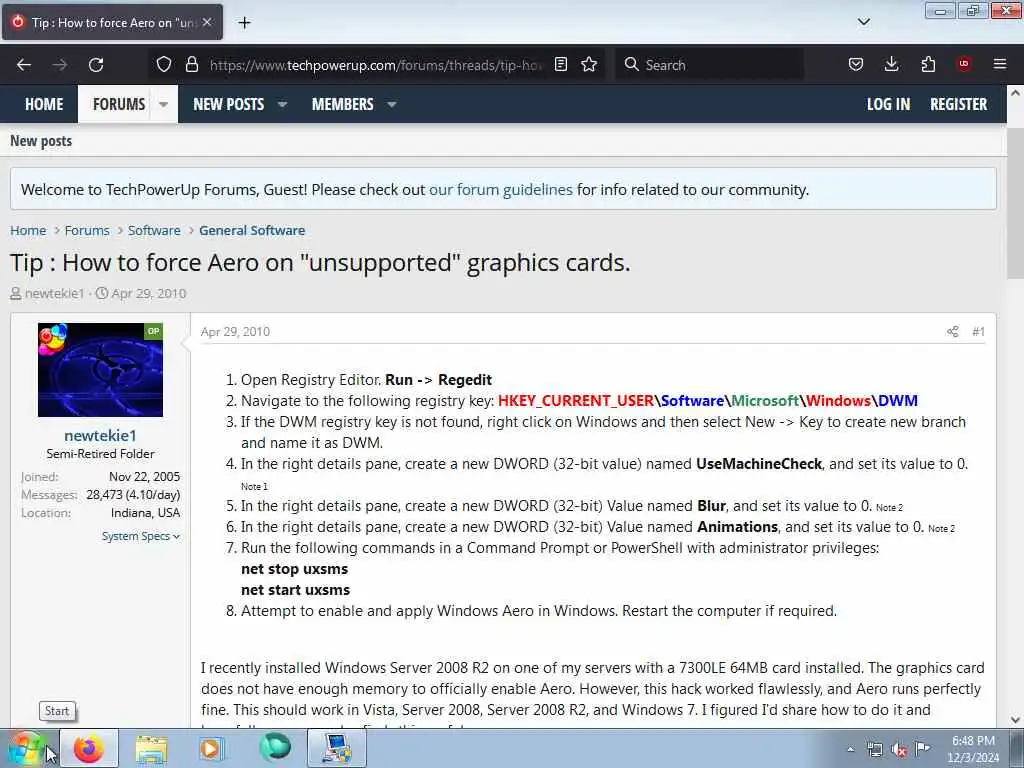Reload the current page
This screenshot has height=768, width=1024.
click(96, 65)
